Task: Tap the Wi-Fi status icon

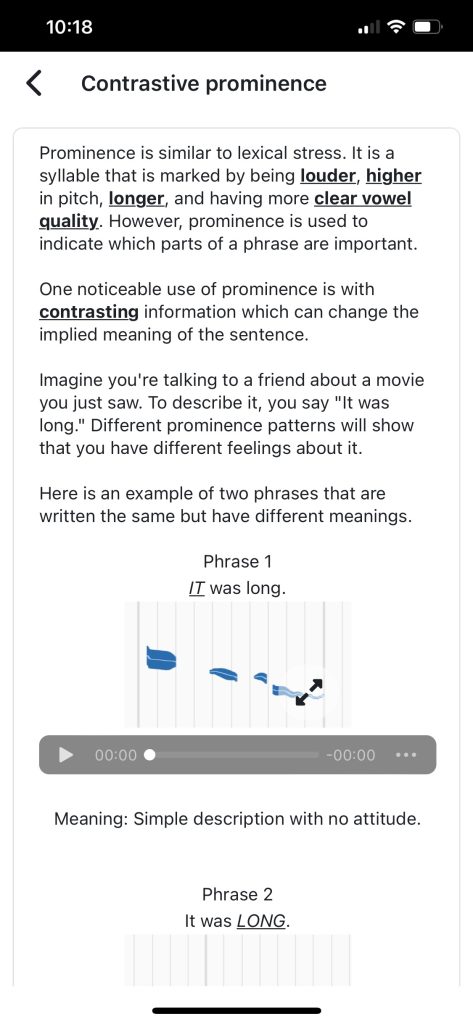Action: [395, 27]
